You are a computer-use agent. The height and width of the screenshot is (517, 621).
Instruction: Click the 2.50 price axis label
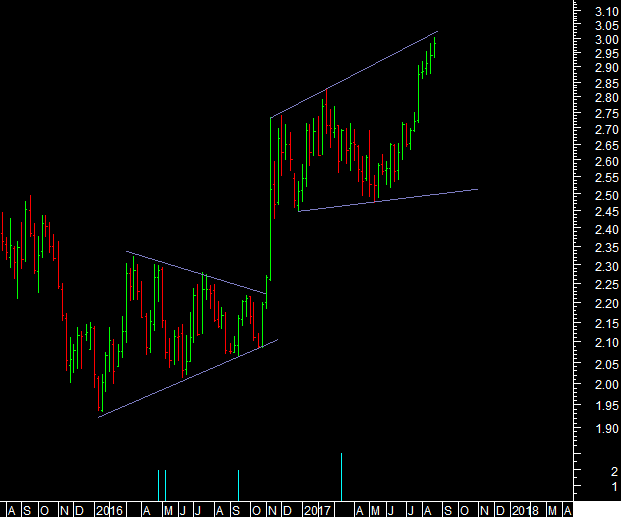pyautogui.click(x=607, y=195)
